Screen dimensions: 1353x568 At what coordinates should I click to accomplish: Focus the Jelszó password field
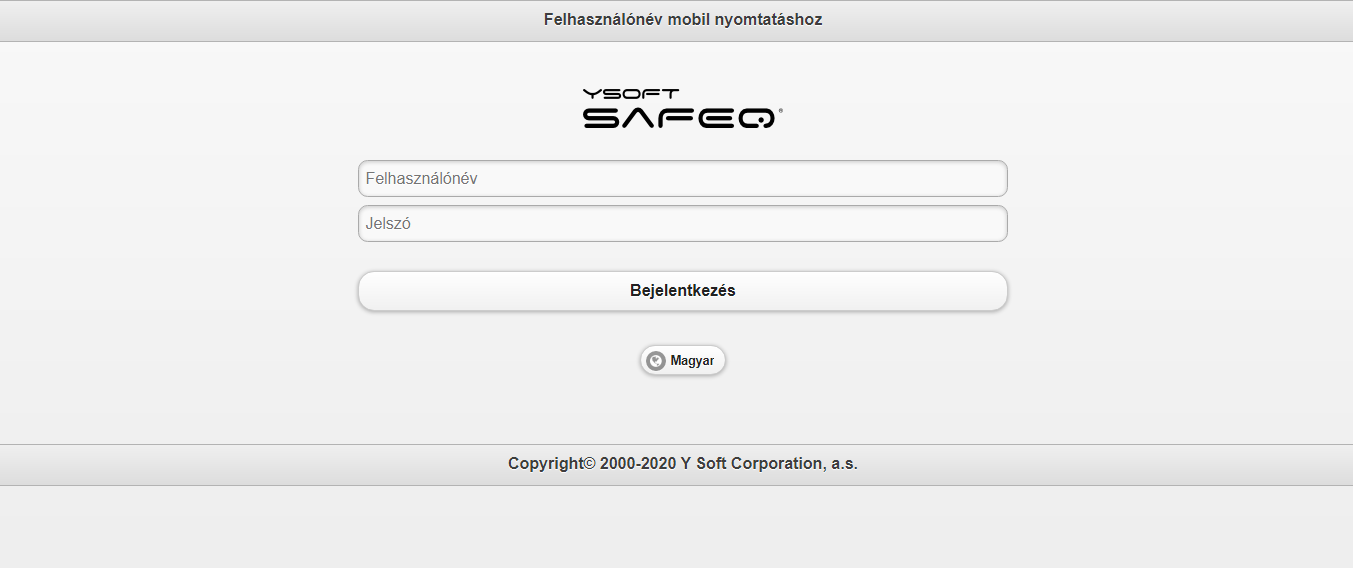pyautogui.click(x=682, y=224)
